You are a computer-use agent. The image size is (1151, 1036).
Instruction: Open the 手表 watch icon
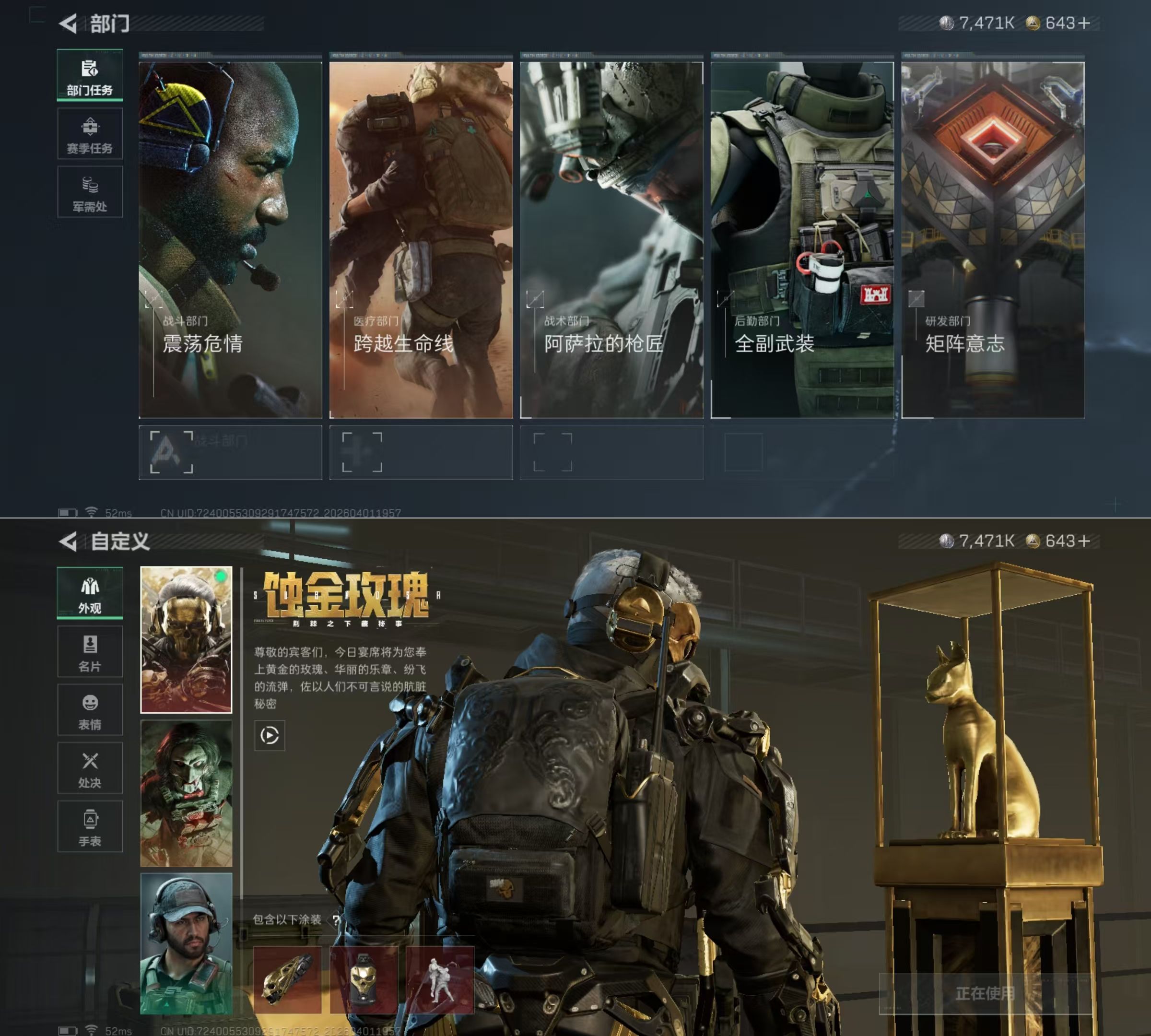pyautogui.click(x=90, y=826)
